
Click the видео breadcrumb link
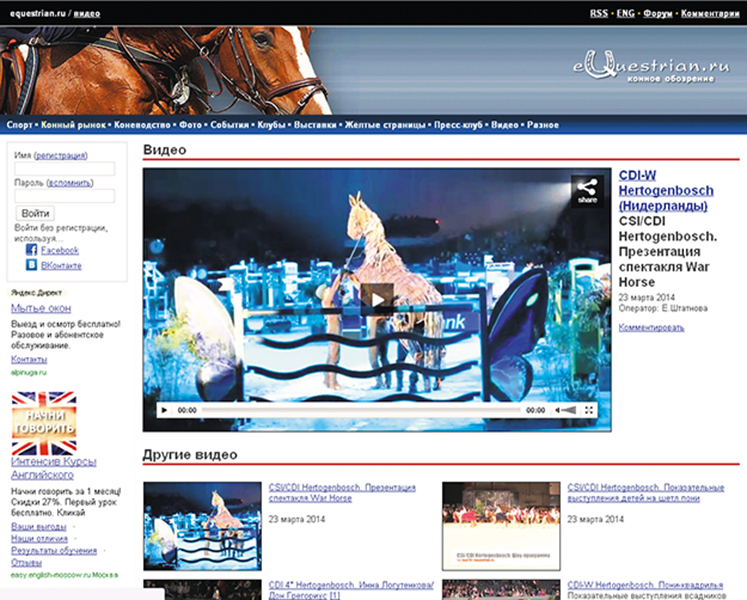coord(87,13)
